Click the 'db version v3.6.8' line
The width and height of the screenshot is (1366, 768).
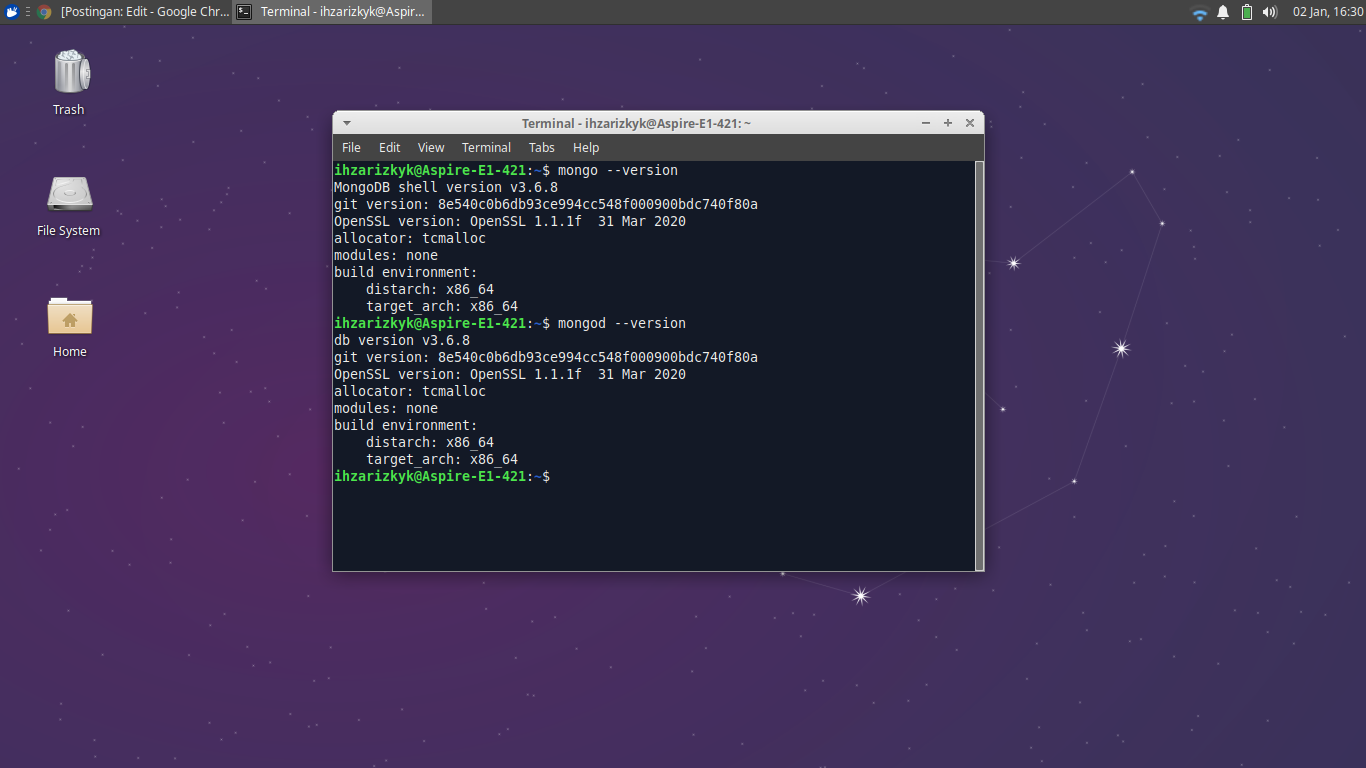(402, 340)
